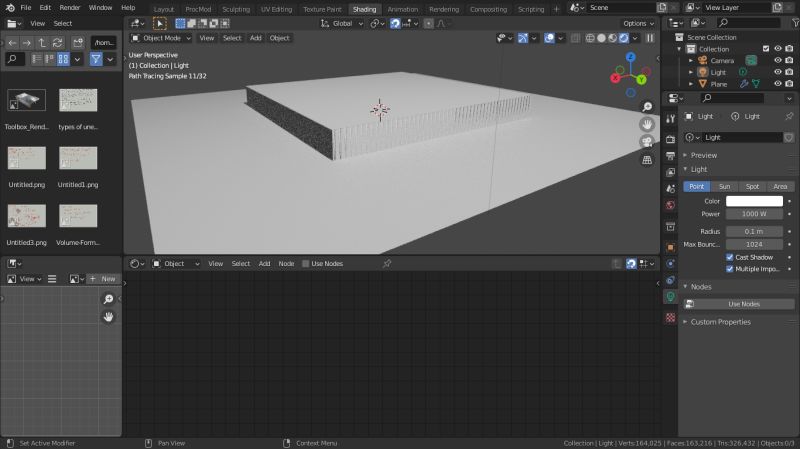800x449 pixels.
Task: Open the Texture Paint workspace tab
Action: pos(322,9)
